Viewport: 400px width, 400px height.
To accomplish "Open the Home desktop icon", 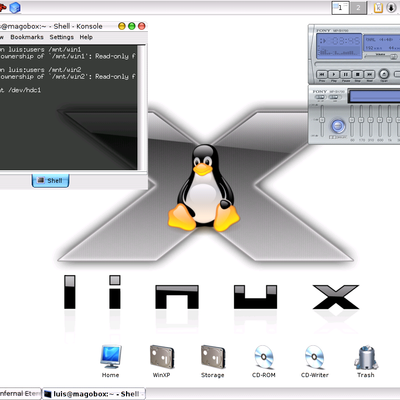I will tap(111, 361).
